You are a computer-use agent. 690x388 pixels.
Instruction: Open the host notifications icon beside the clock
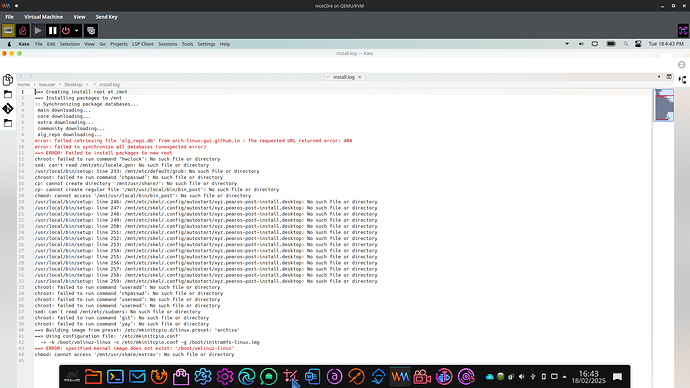point(617,377)
